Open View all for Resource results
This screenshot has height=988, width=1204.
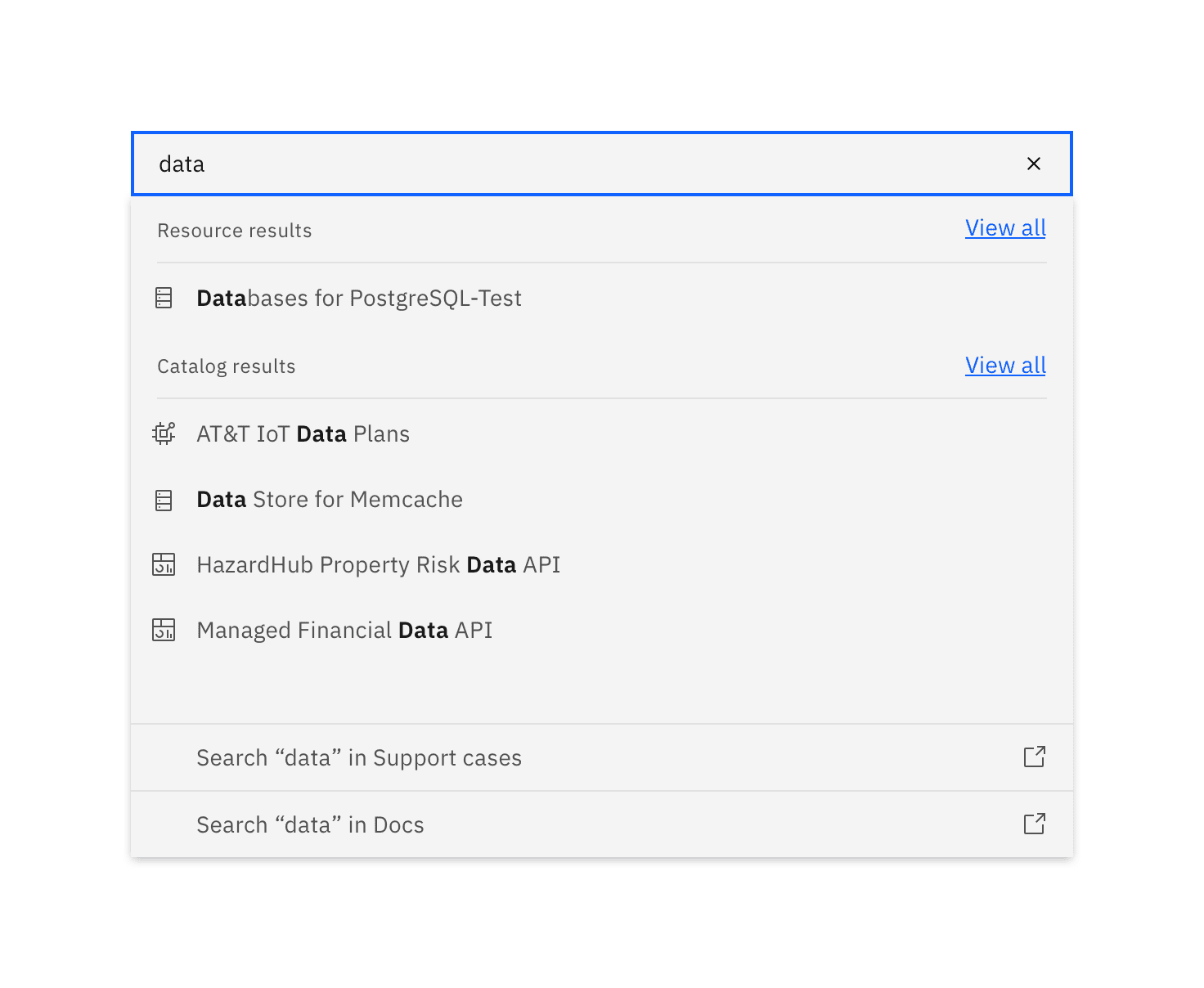(x=1005, y=228)
